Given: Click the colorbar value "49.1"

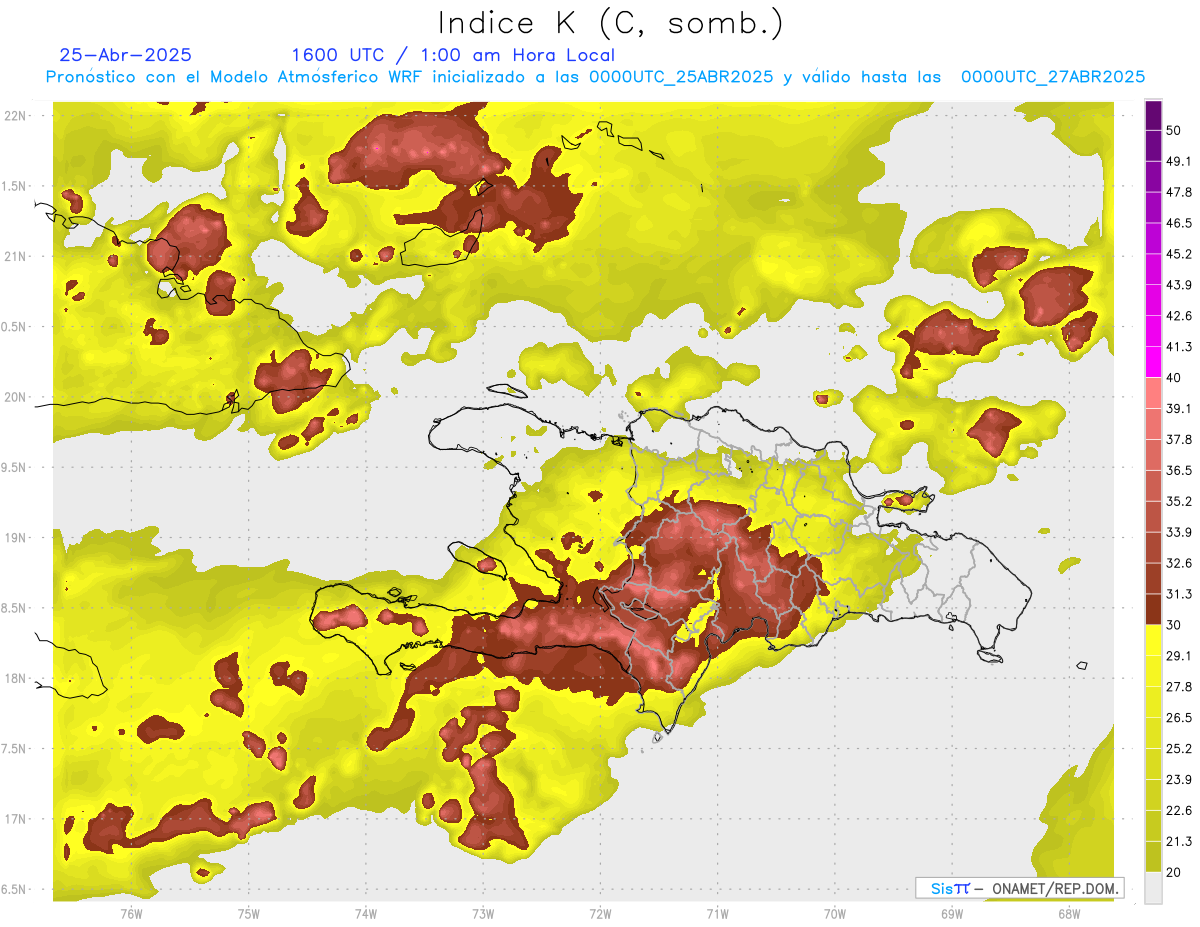Looking at the screenshot, I should (1180, 161).
